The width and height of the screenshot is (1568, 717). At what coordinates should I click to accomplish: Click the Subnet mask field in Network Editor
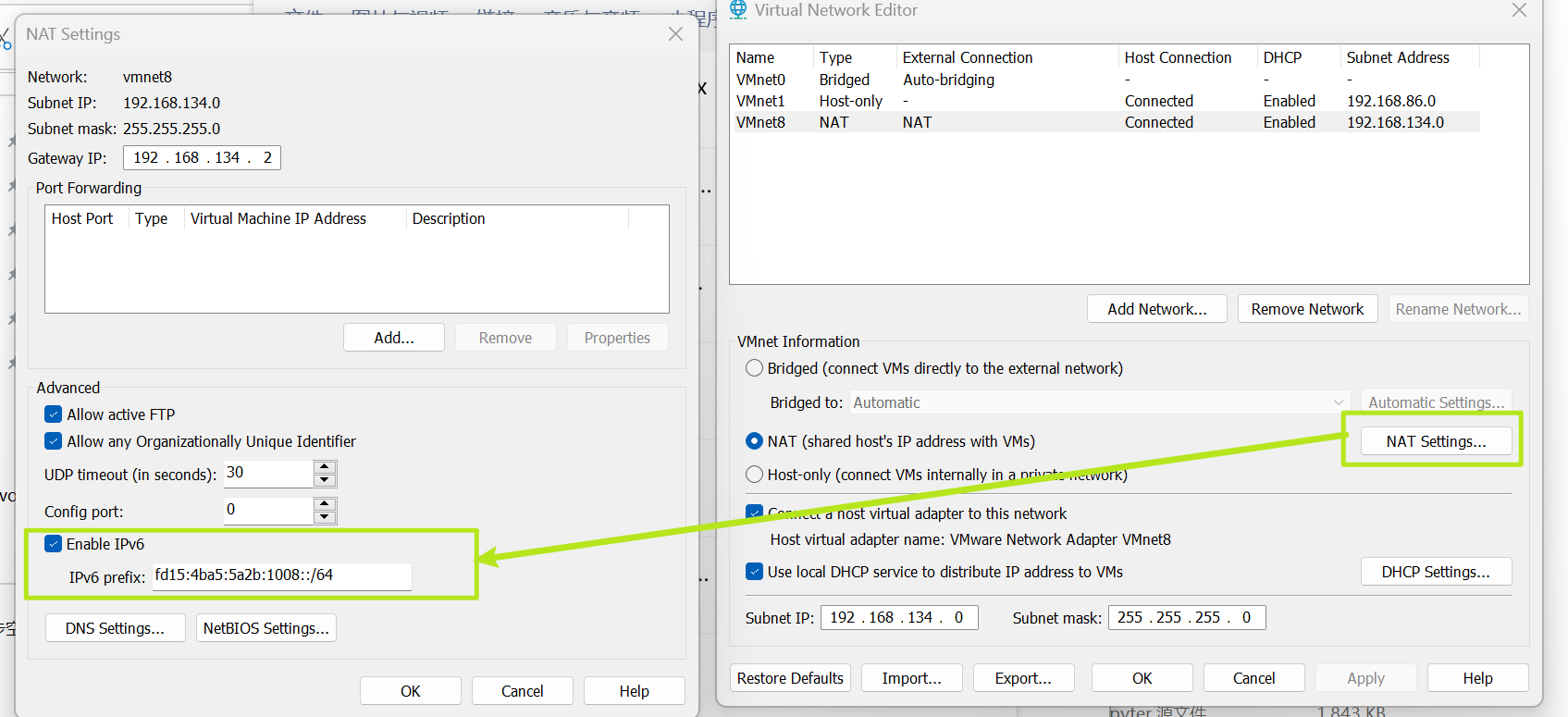[x=1187, y=617]
